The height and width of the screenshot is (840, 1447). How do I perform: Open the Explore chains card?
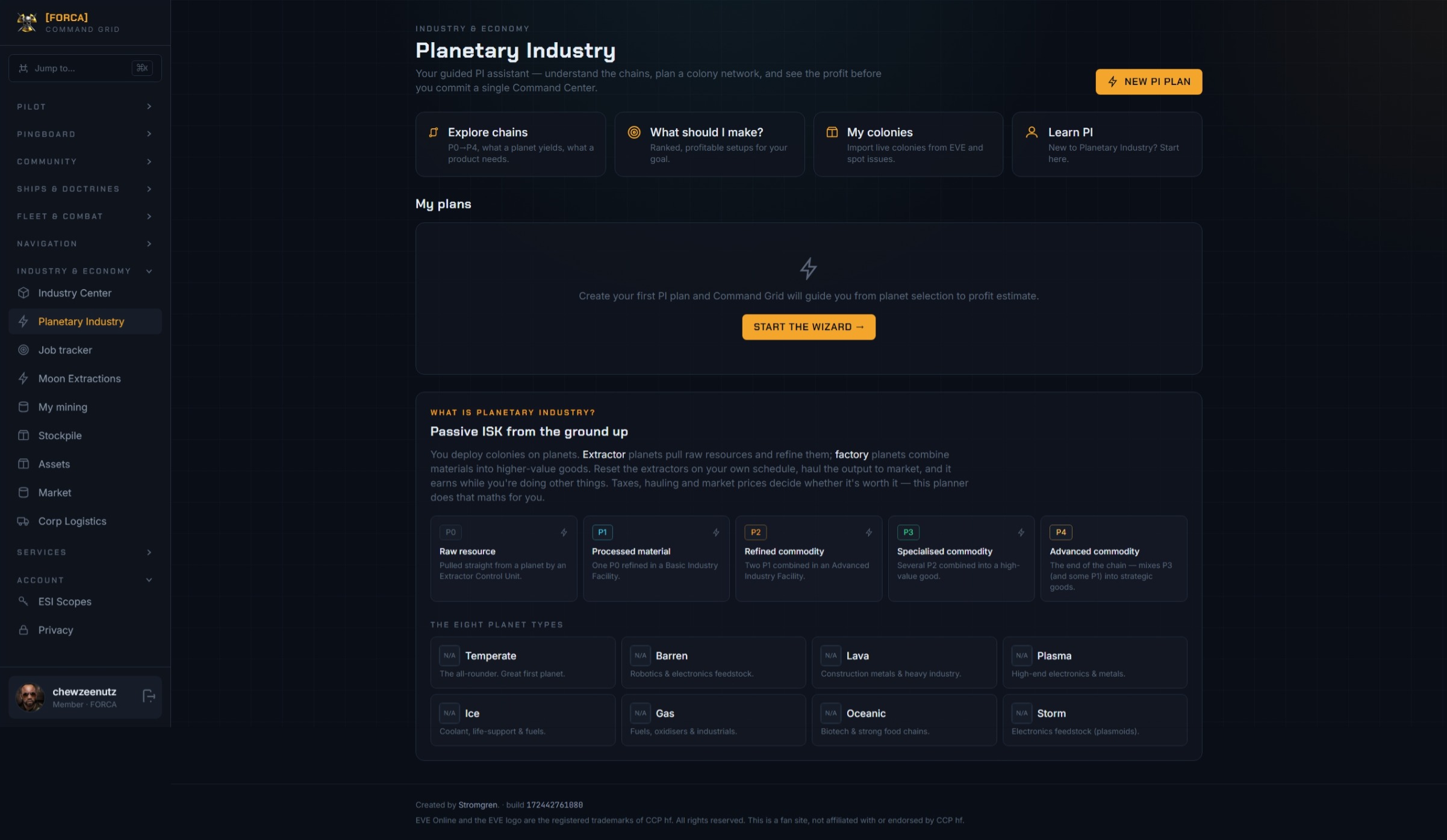click(x=510, y=144)
